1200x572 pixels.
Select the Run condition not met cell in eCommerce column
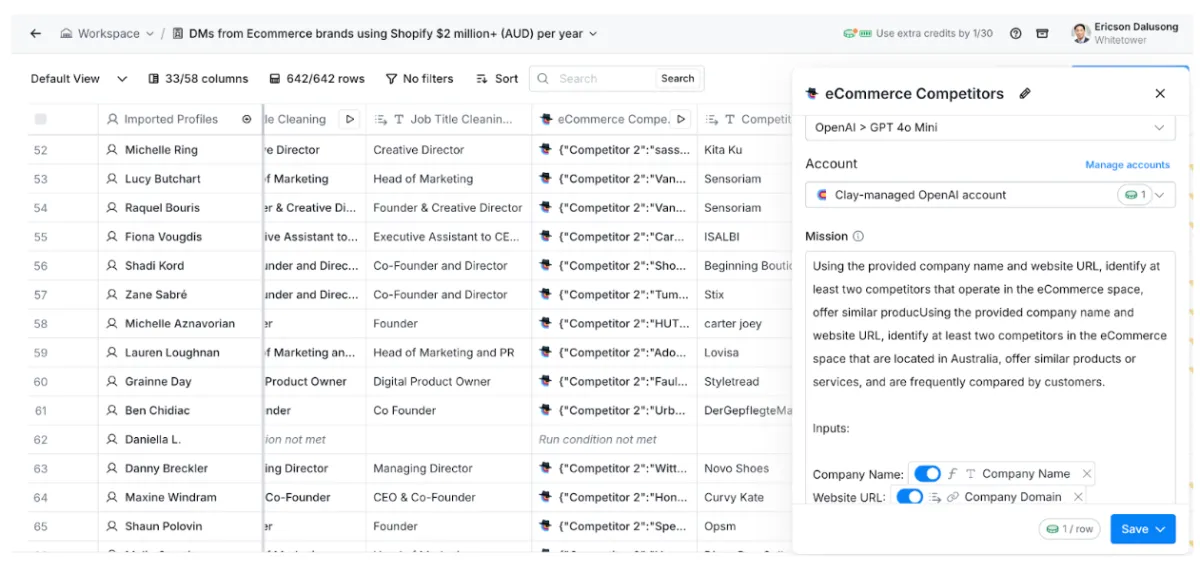tap(614, 440)
